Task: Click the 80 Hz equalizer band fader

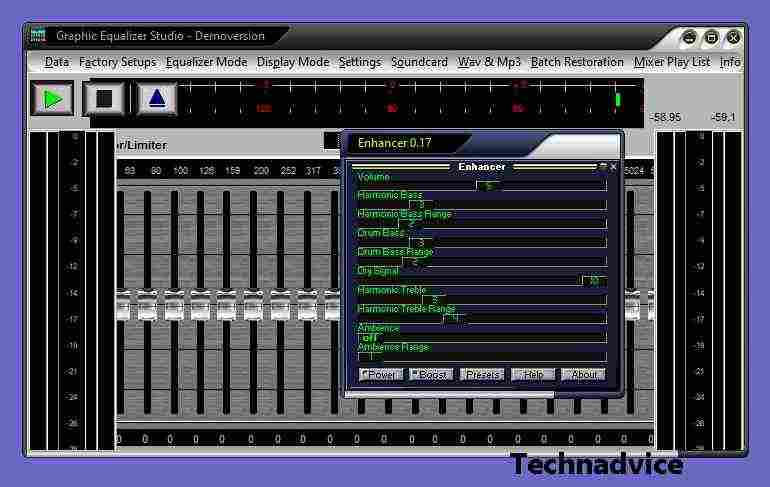Action: (147, 307)
